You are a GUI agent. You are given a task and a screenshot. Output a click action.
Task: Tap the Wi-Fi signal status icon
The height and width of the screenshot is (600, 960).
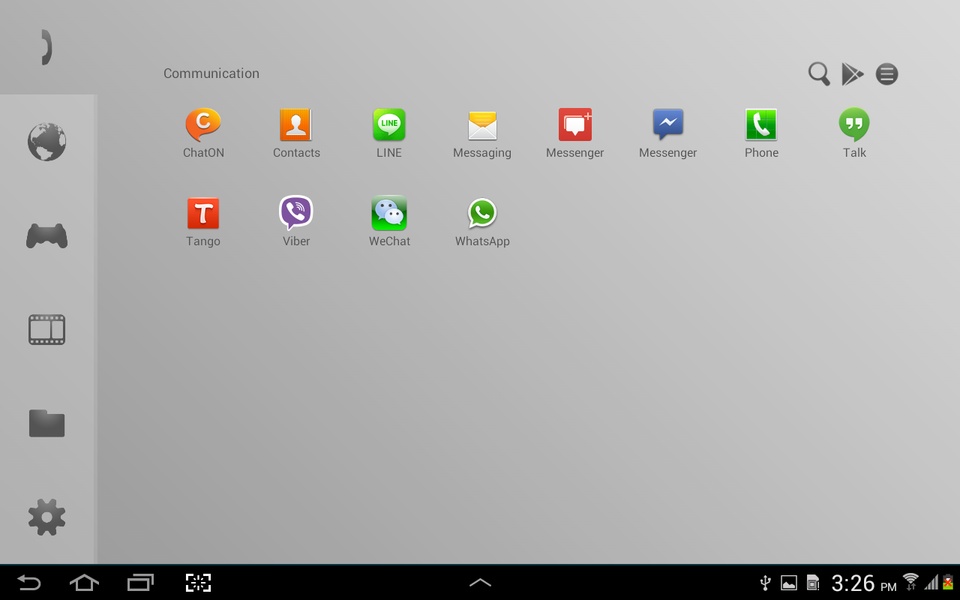910,582
